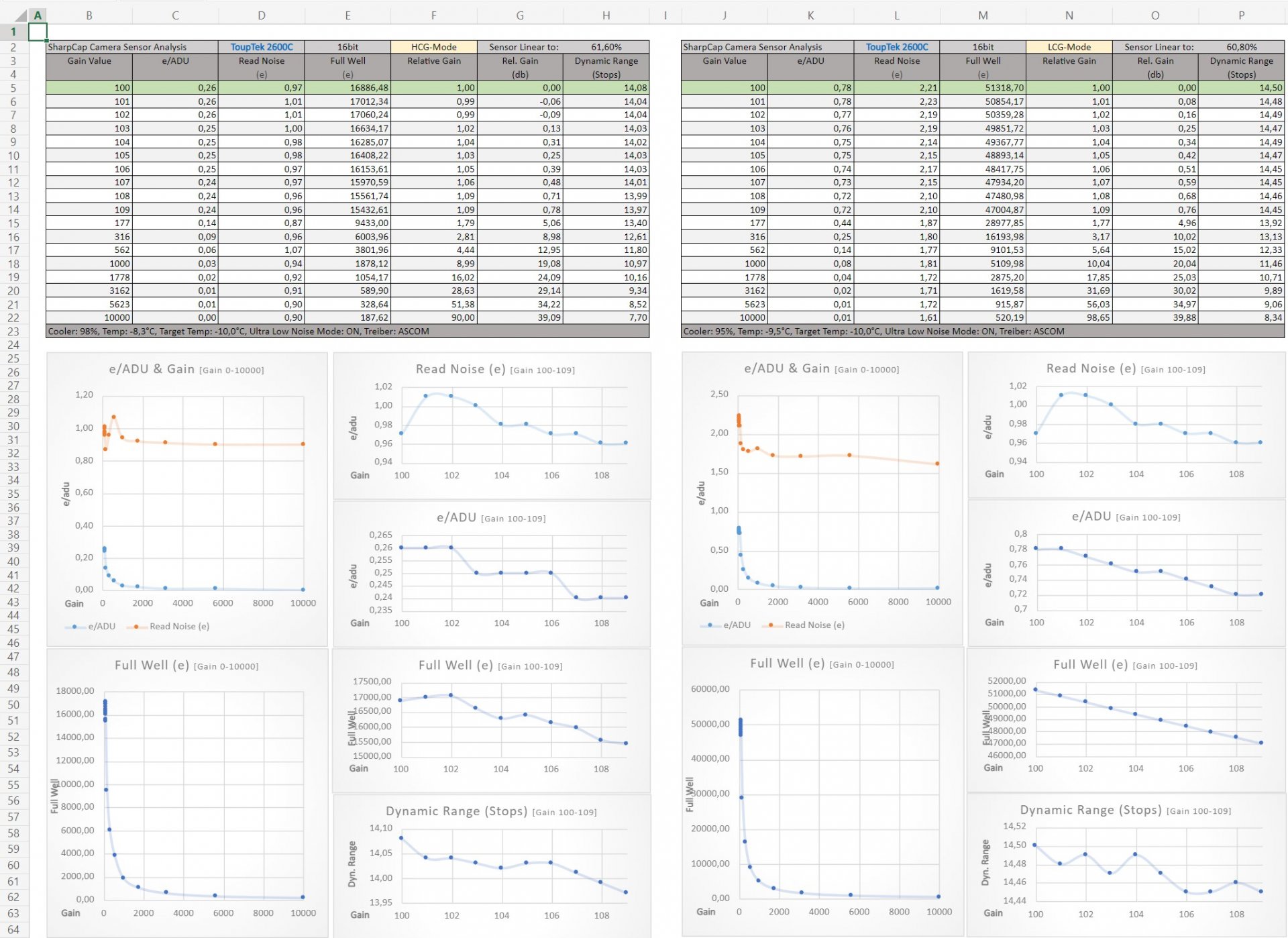This screenshot has height=938, width=1288.
Task: Click the HCG-Mode cell
Action: 433,47
